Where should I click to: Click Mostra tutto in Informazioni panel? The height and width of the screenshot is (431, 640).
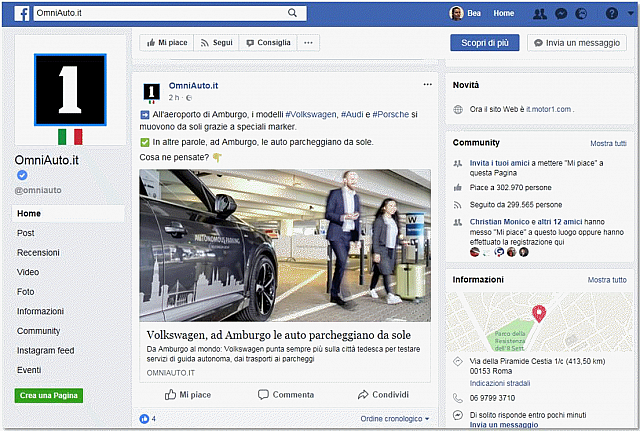point(607,280)
